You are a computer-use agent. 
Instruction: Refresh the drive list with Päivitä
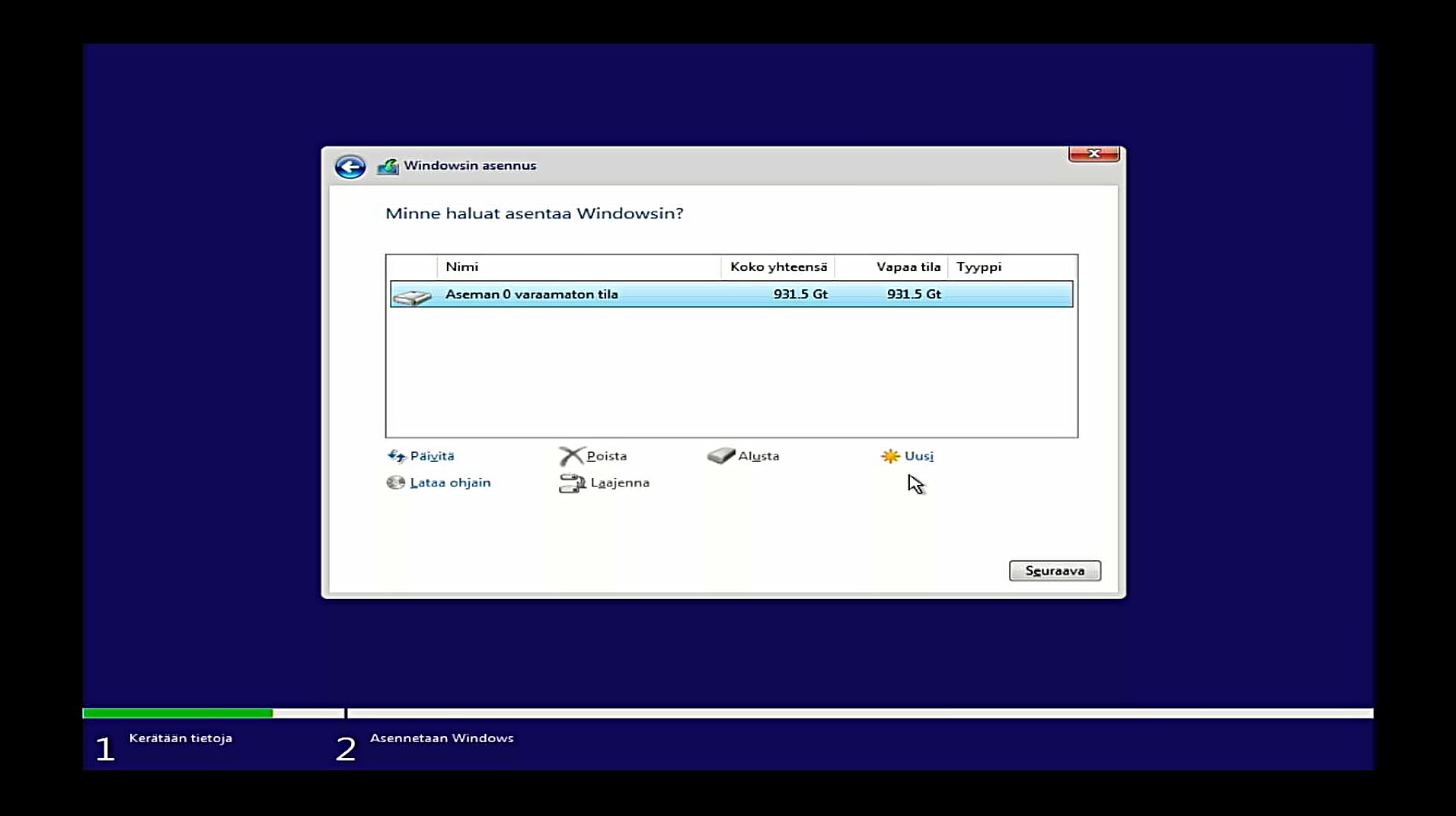(432, 456)
